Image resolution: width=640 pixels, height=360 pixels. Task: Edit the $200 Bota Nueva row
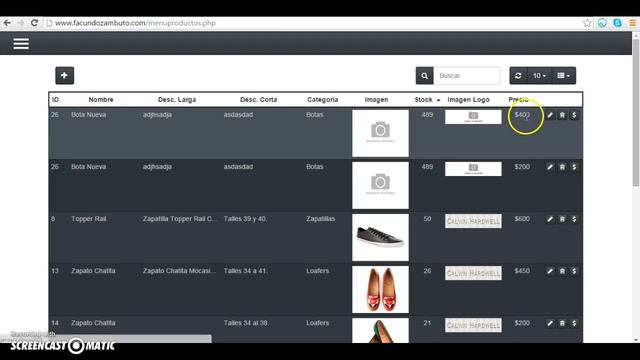pos(550,167)
